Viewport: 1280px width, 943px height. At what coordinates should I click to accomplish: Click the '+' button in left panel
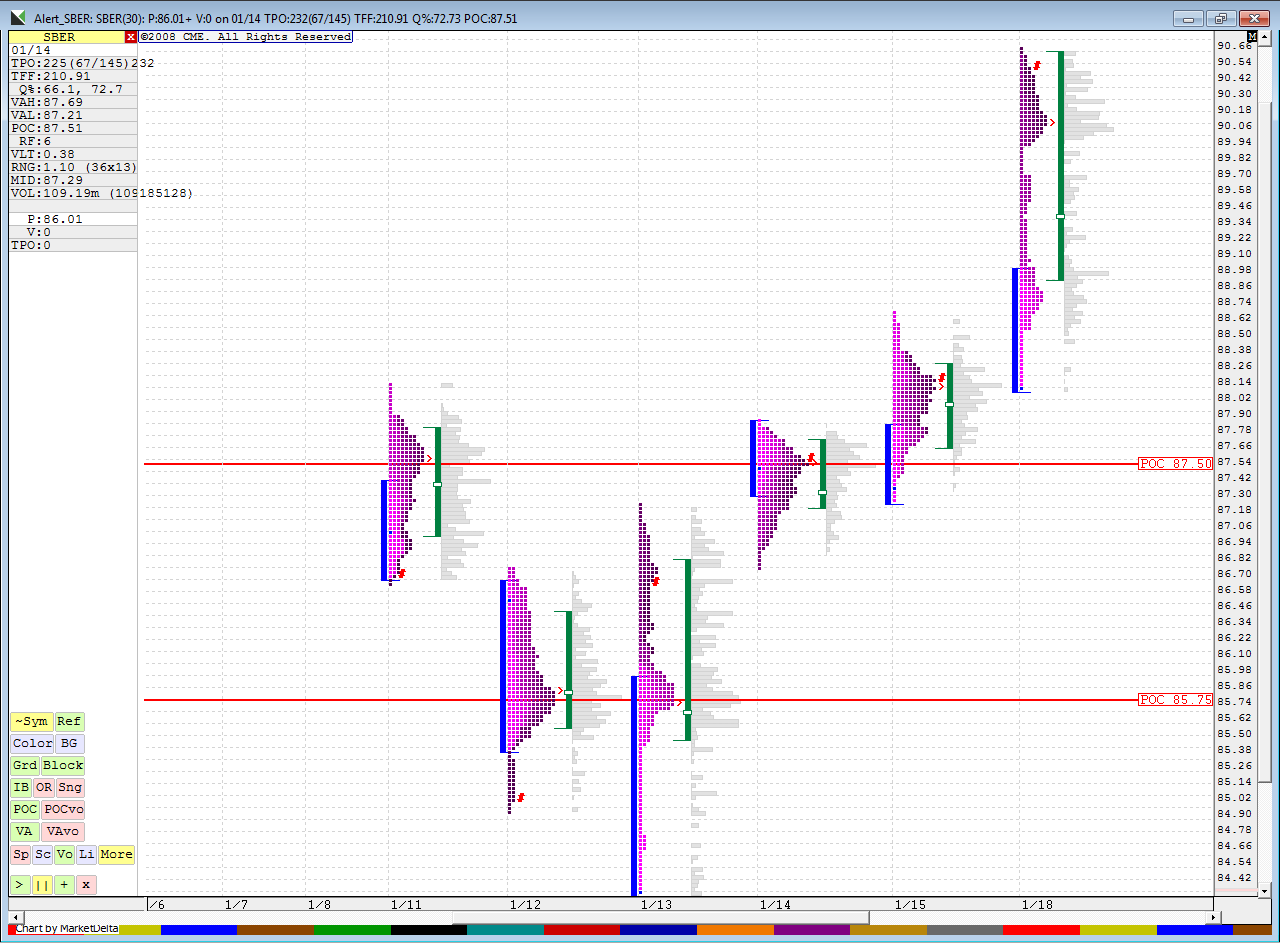(x=64, y=885)
